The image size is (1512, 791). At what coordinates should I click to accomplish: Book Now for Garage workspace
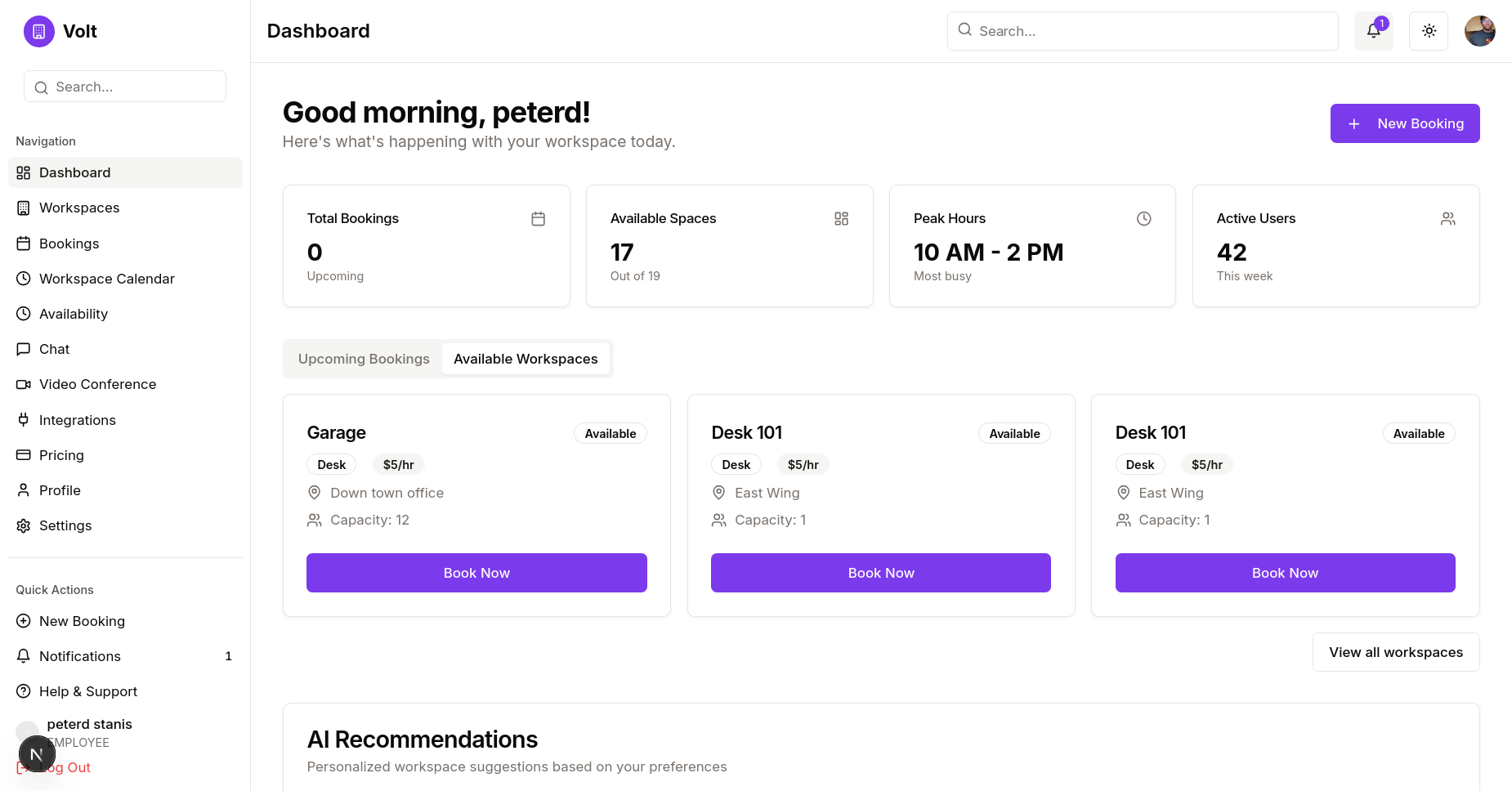(476, 573)
